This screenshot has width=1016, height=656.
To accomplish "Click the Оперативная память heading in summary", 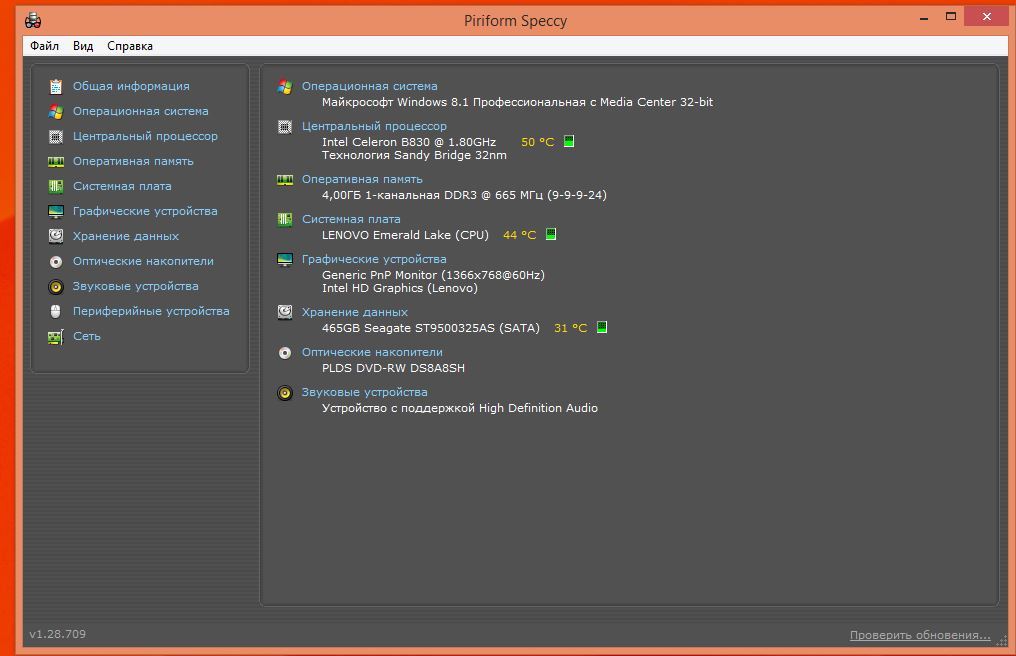I will 362,179.
